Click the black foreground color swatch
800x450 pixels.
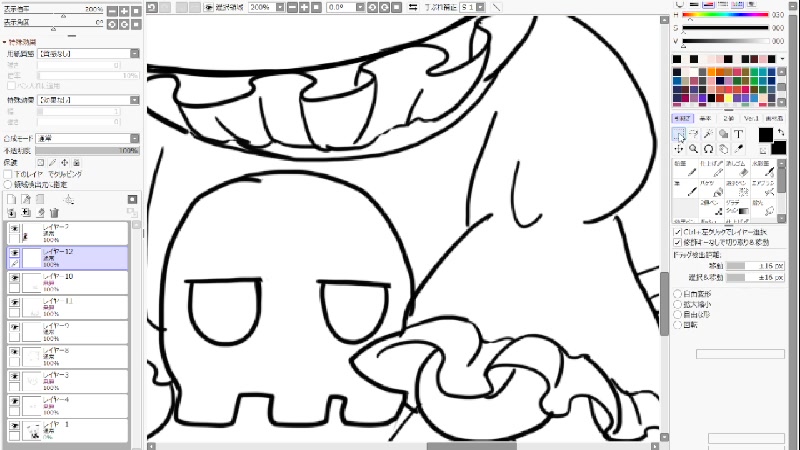(765, 135)
